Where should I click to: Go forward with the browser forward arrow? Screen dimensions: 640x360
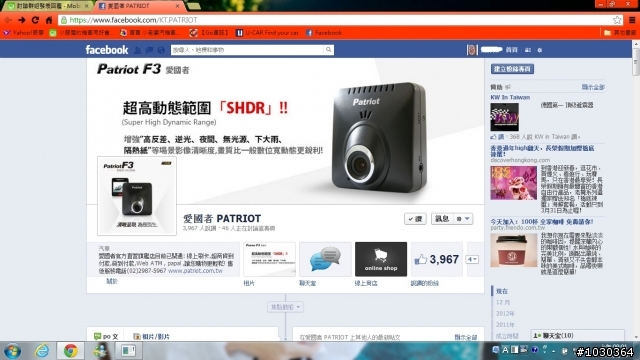22,20
